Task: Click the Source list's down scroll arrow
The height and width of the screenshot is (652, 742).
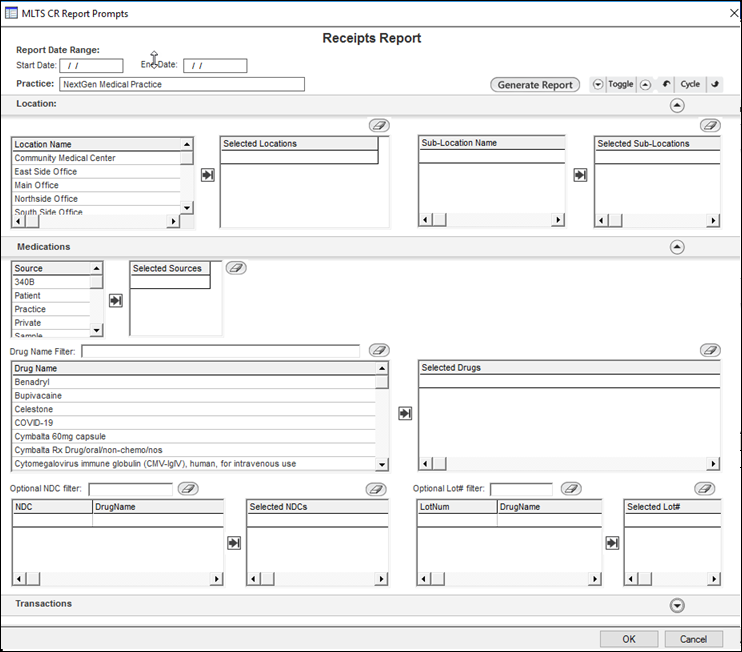Action: (x=97, y=330)
